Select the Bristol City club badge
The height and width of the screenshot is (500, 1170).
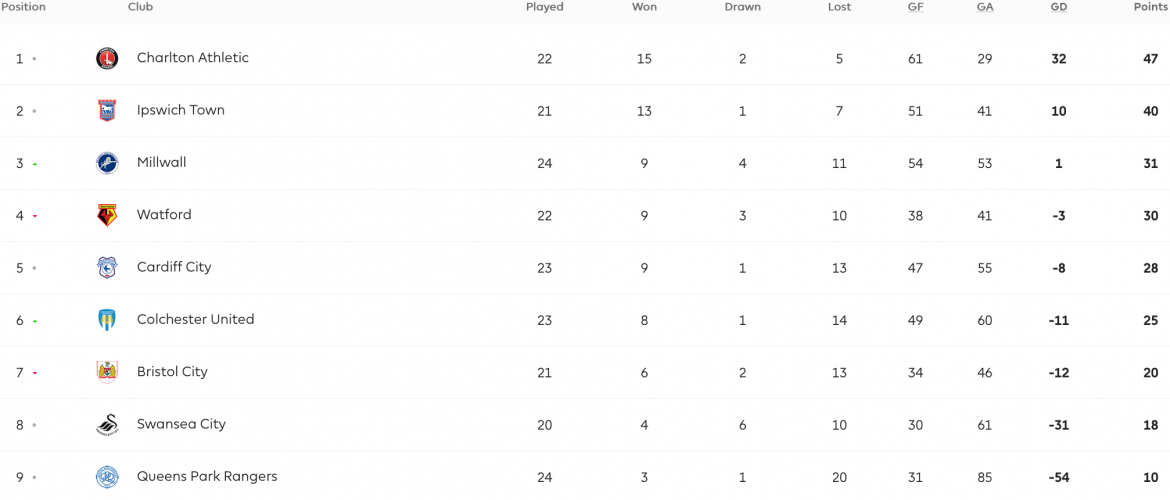(107, 372)
